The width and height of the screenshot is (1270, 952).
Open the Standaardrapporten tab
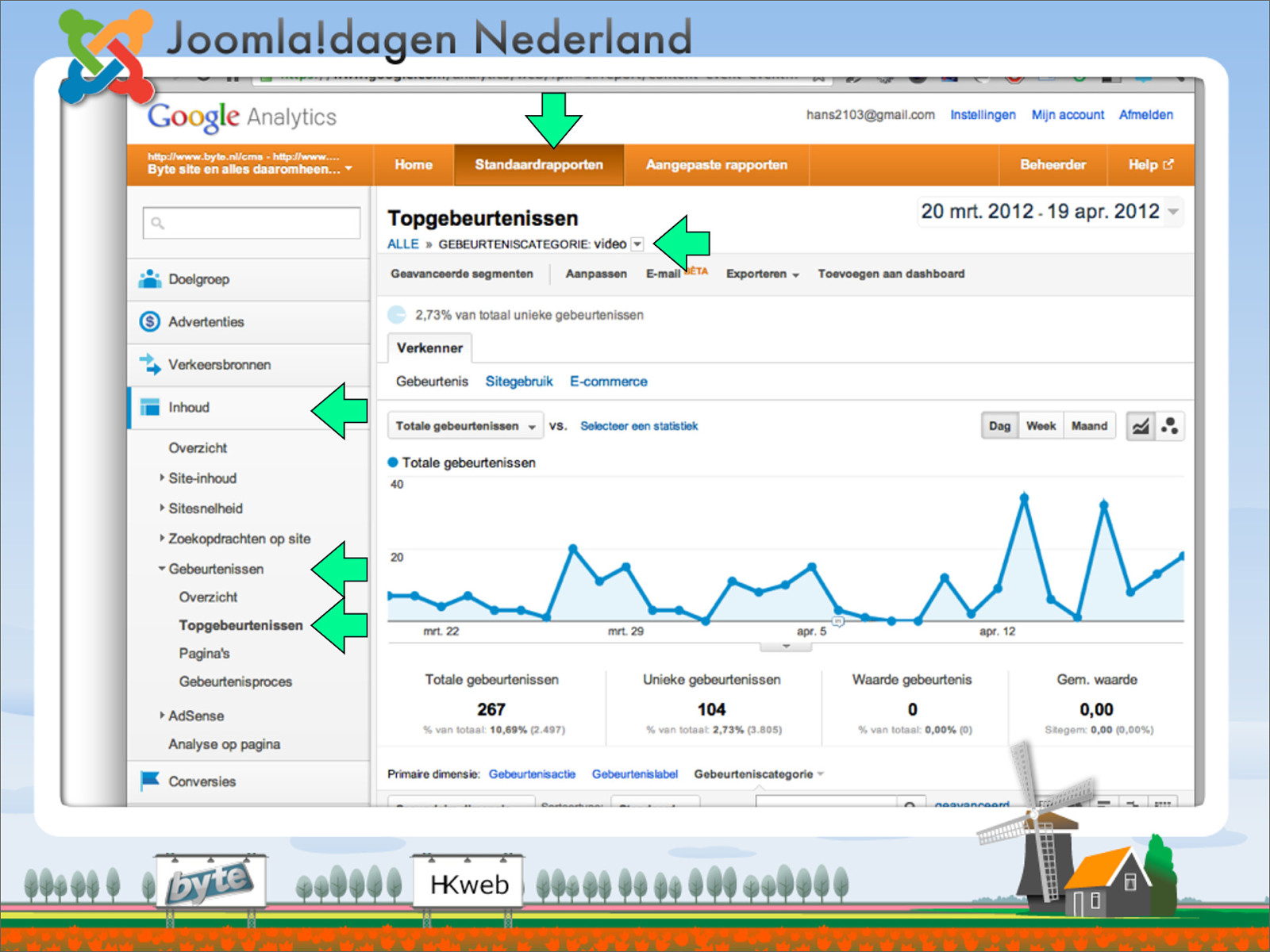(x=539, y=164)
